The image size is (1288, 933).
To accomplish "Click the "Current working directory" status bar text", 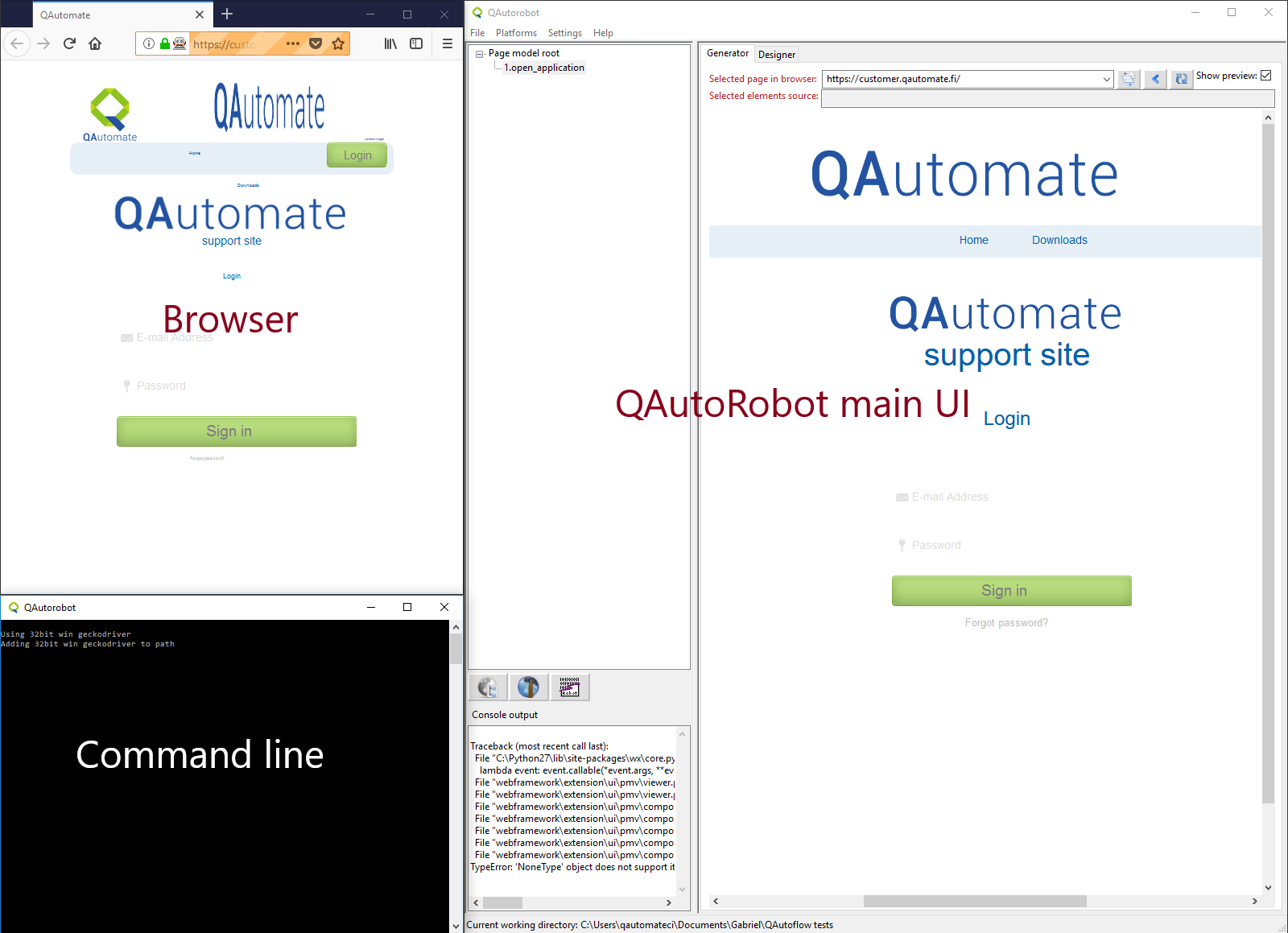I will 650,925.
